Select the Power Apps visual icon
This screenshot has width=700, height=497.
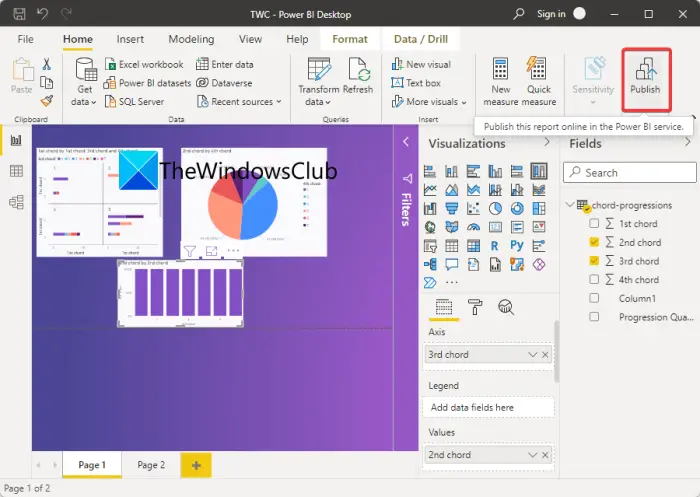(539, 264)
